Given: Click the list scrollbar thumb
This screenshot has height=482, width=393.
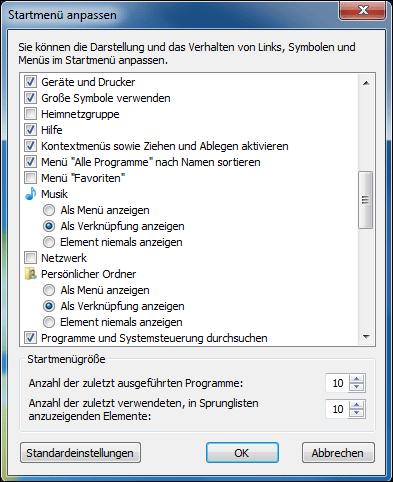Looking at the screenshot, I should [x=366, y=200].
